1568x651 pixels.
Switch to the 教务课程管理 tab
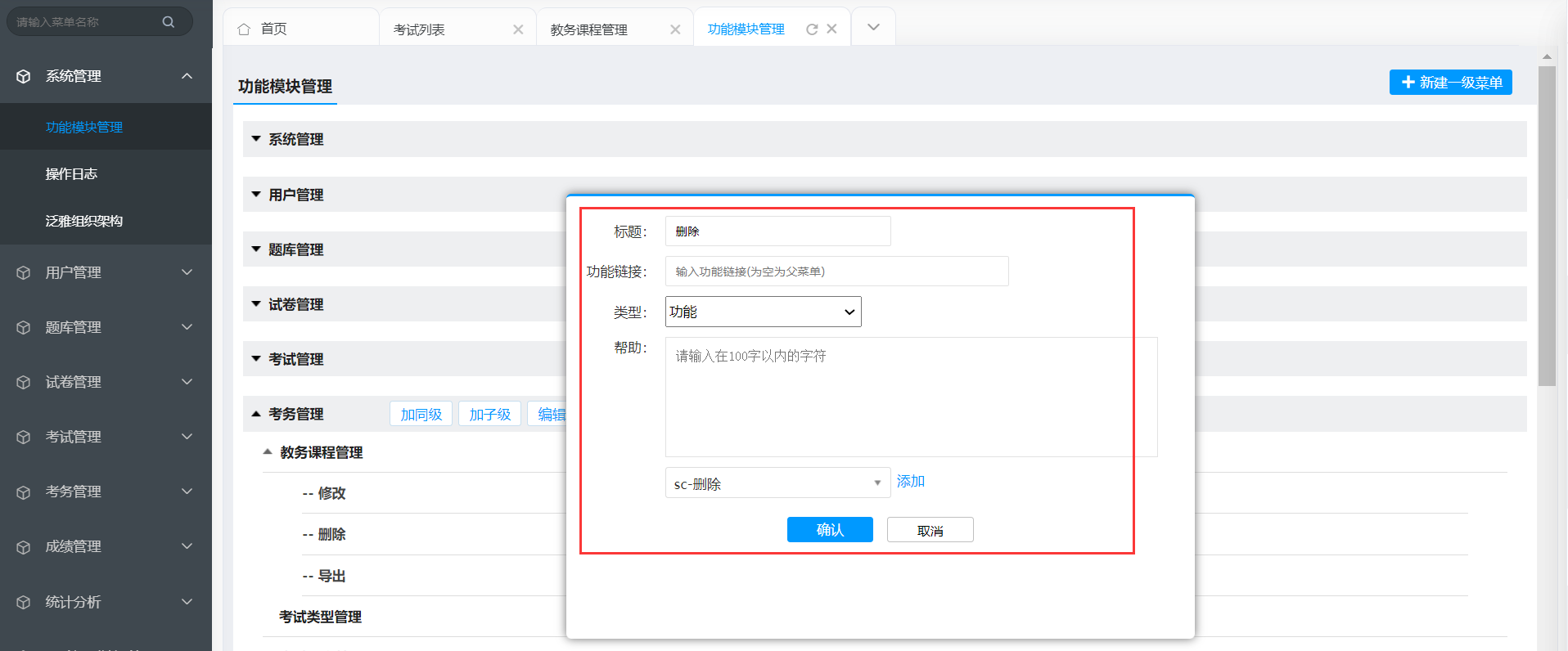tap(589, 29)
